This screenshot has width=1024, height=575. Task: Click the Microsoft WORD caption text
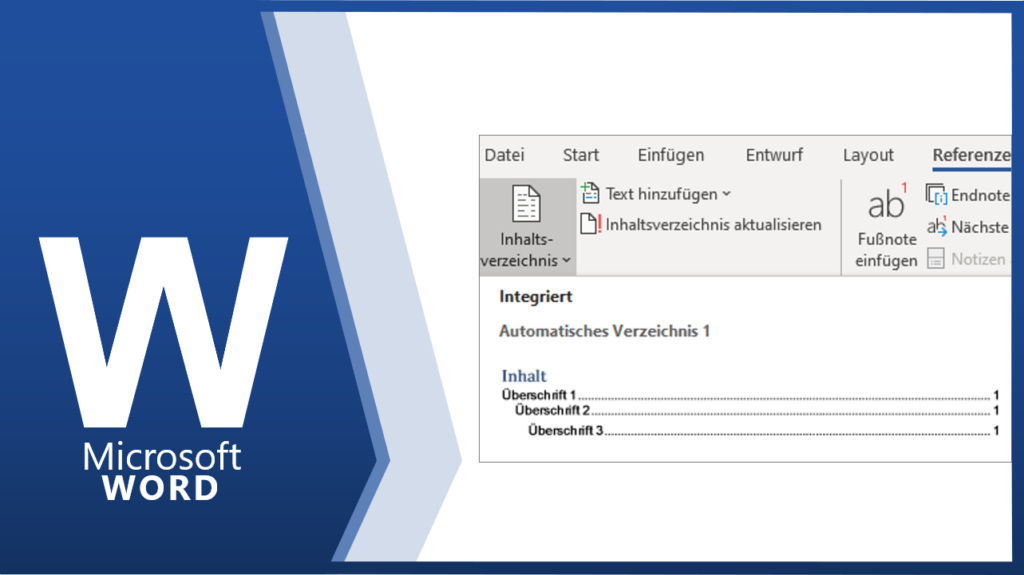(161, 472)
